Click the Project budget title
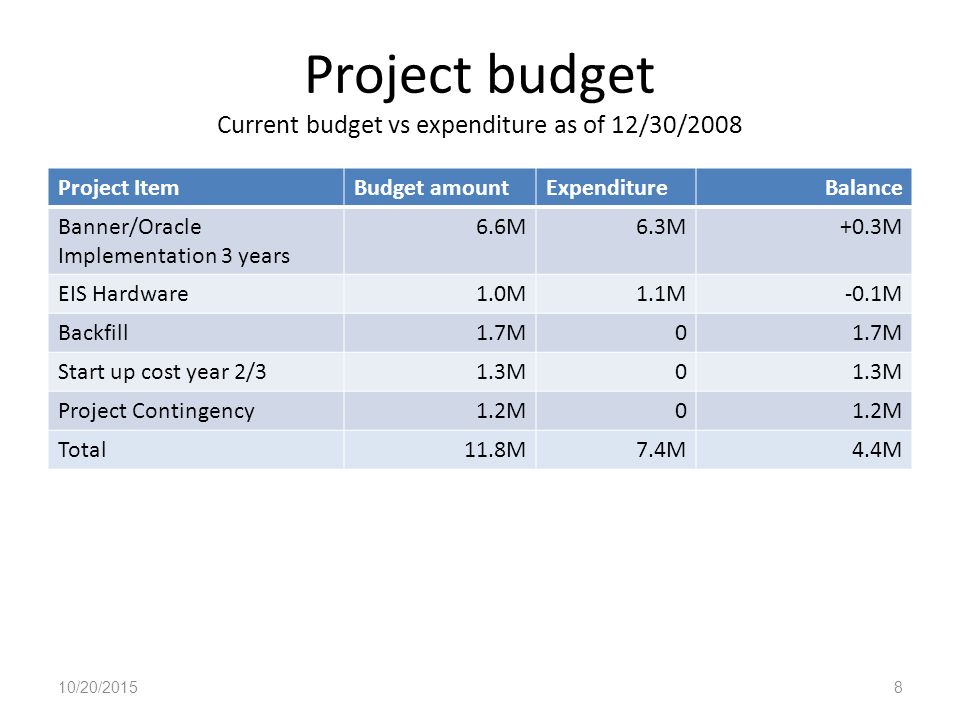The height and width of the screenshot is (720, 960). (480, 75)
